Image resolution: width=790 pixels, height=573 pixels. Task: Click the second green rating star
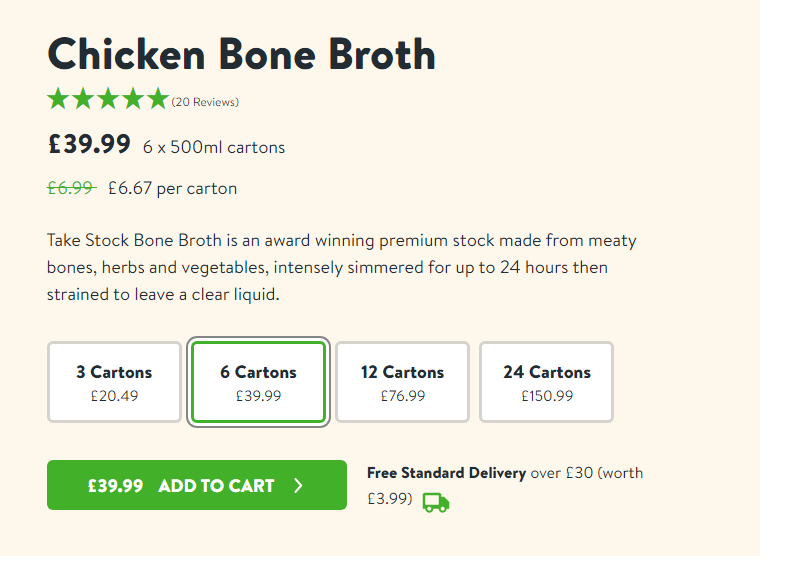point(83,99)
